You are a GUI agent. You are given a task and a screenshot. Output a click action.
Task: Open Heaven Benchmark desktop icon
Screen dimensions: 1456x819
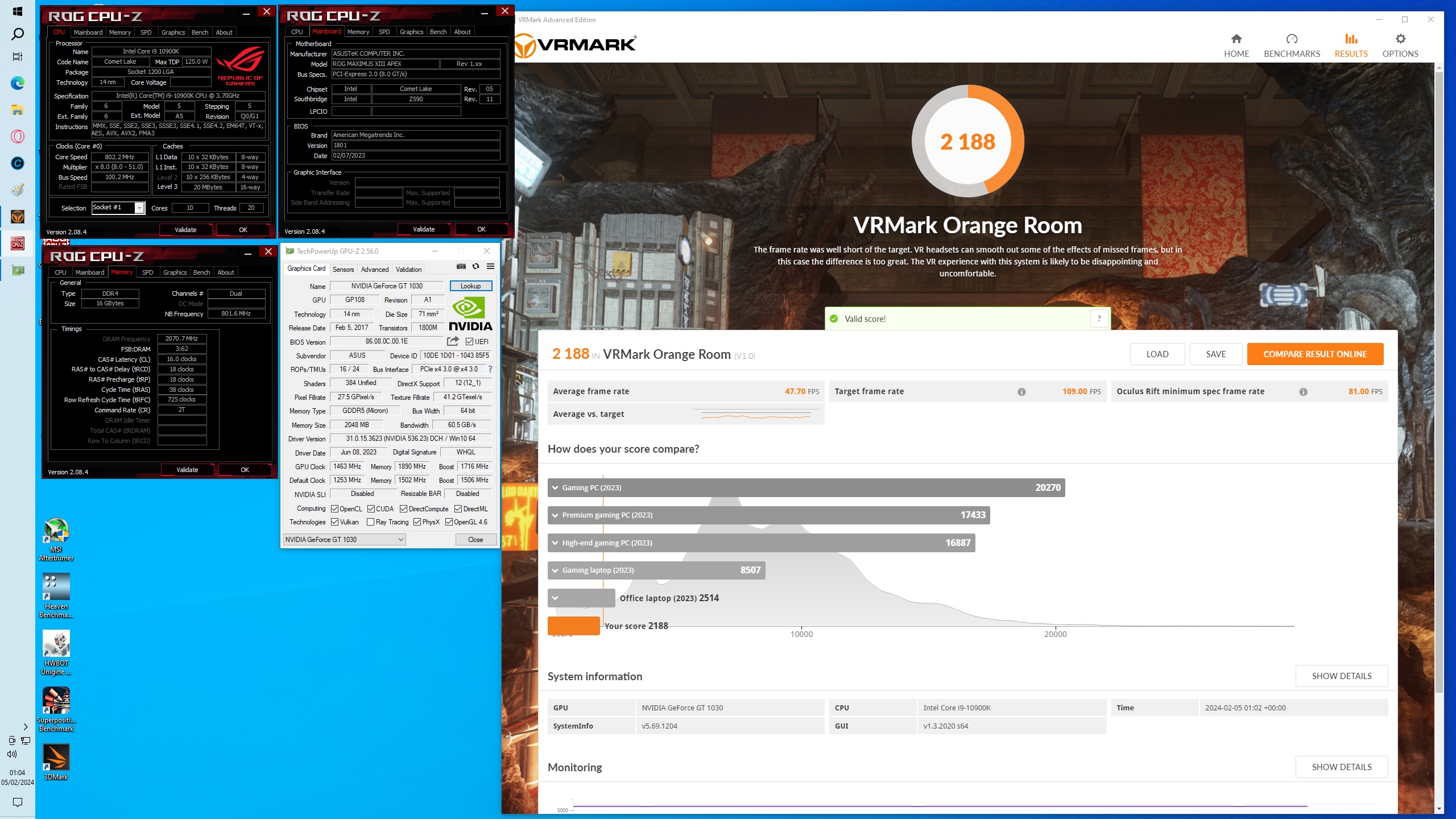56,595
